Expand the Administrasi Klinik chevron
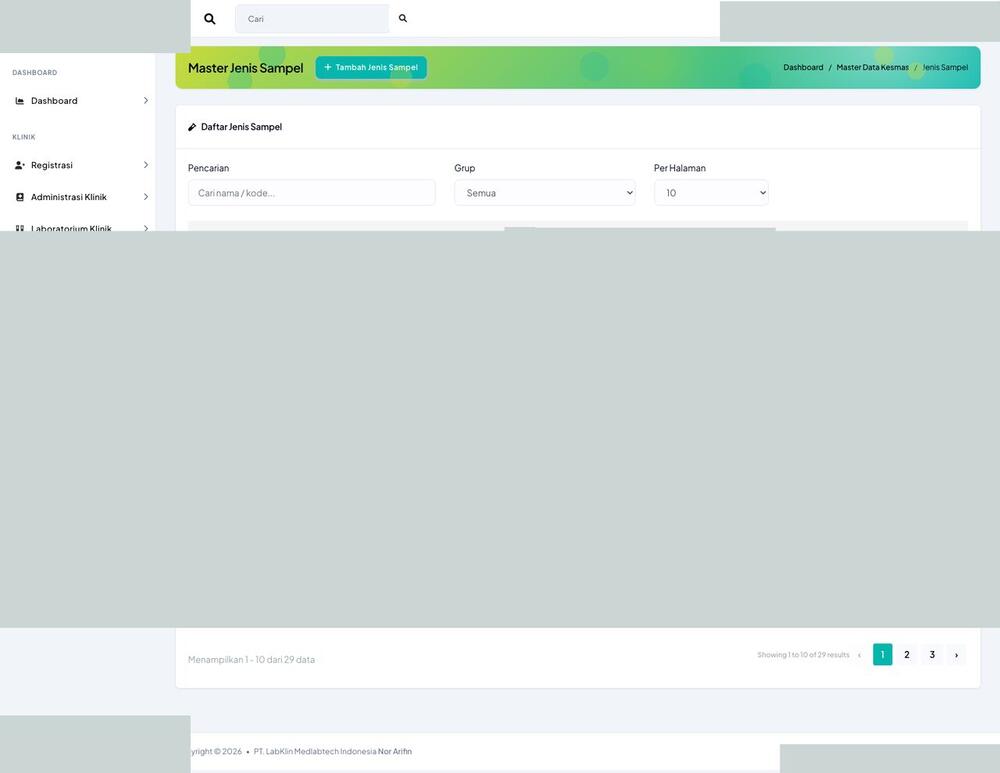This screenshot has height=773, width=1000. point(146,197)
